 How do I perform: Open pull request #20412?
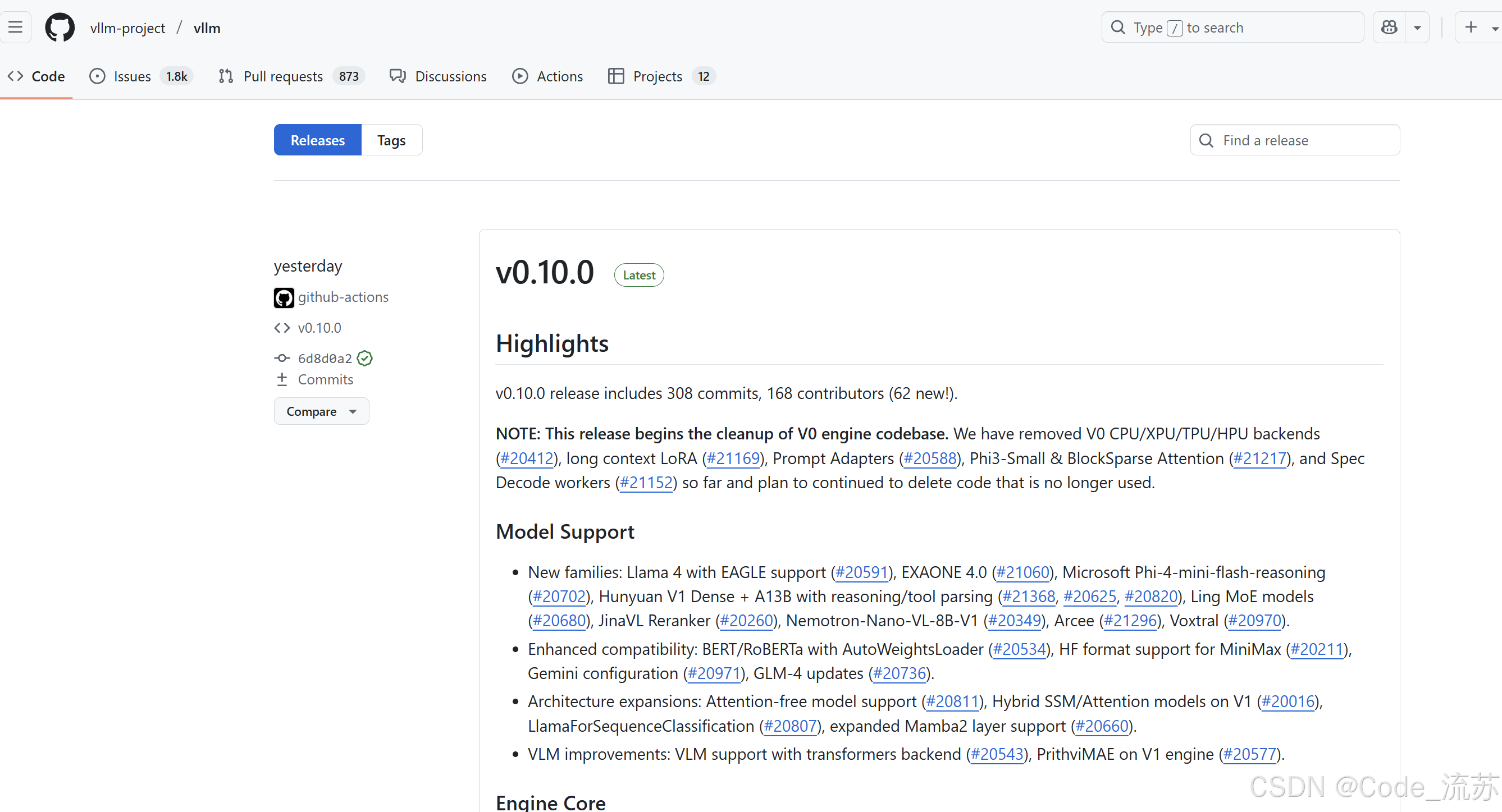(x=527, y=459)
